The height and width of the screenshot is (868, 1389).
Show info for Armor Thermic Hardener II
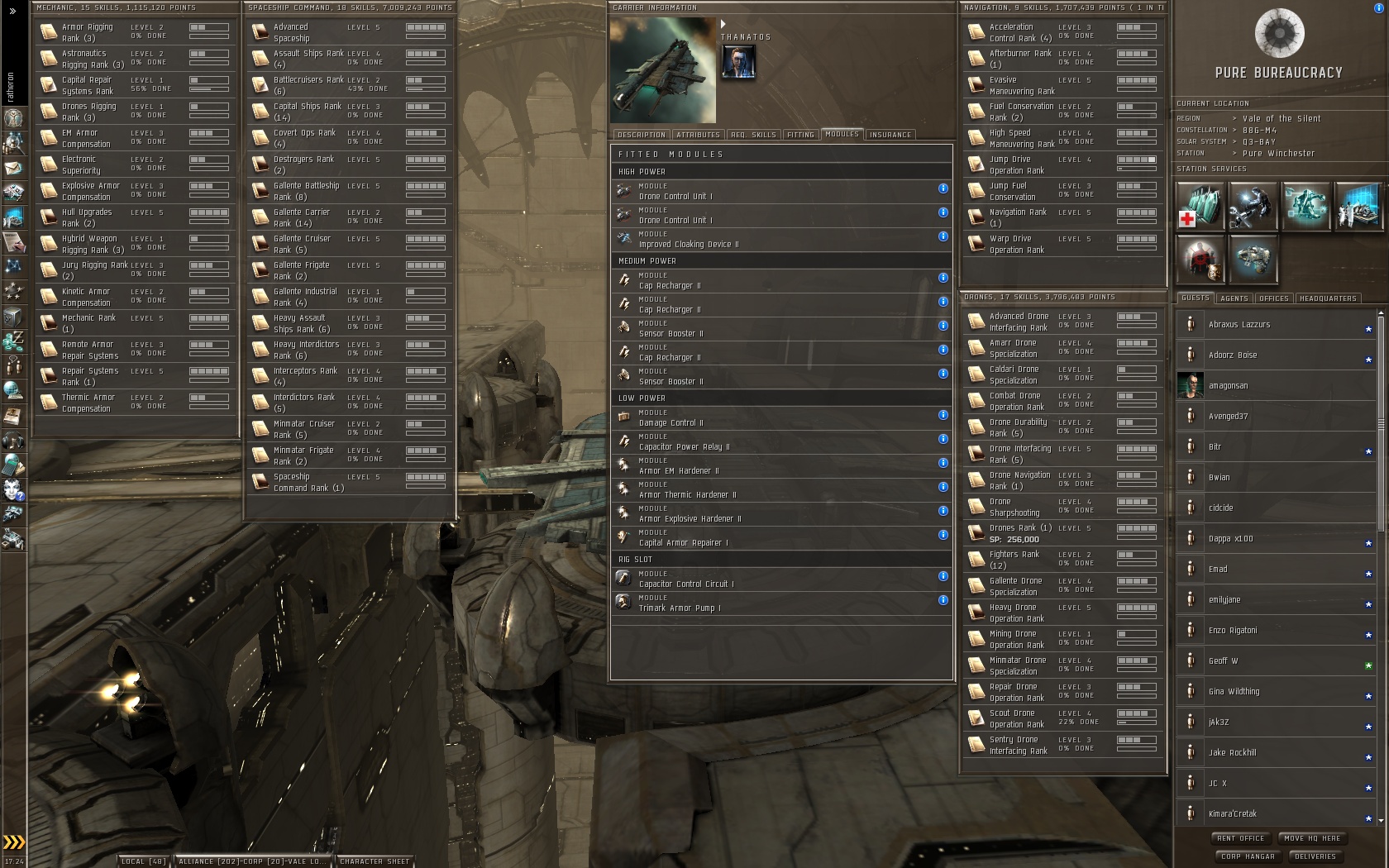[x=943, y=487]
